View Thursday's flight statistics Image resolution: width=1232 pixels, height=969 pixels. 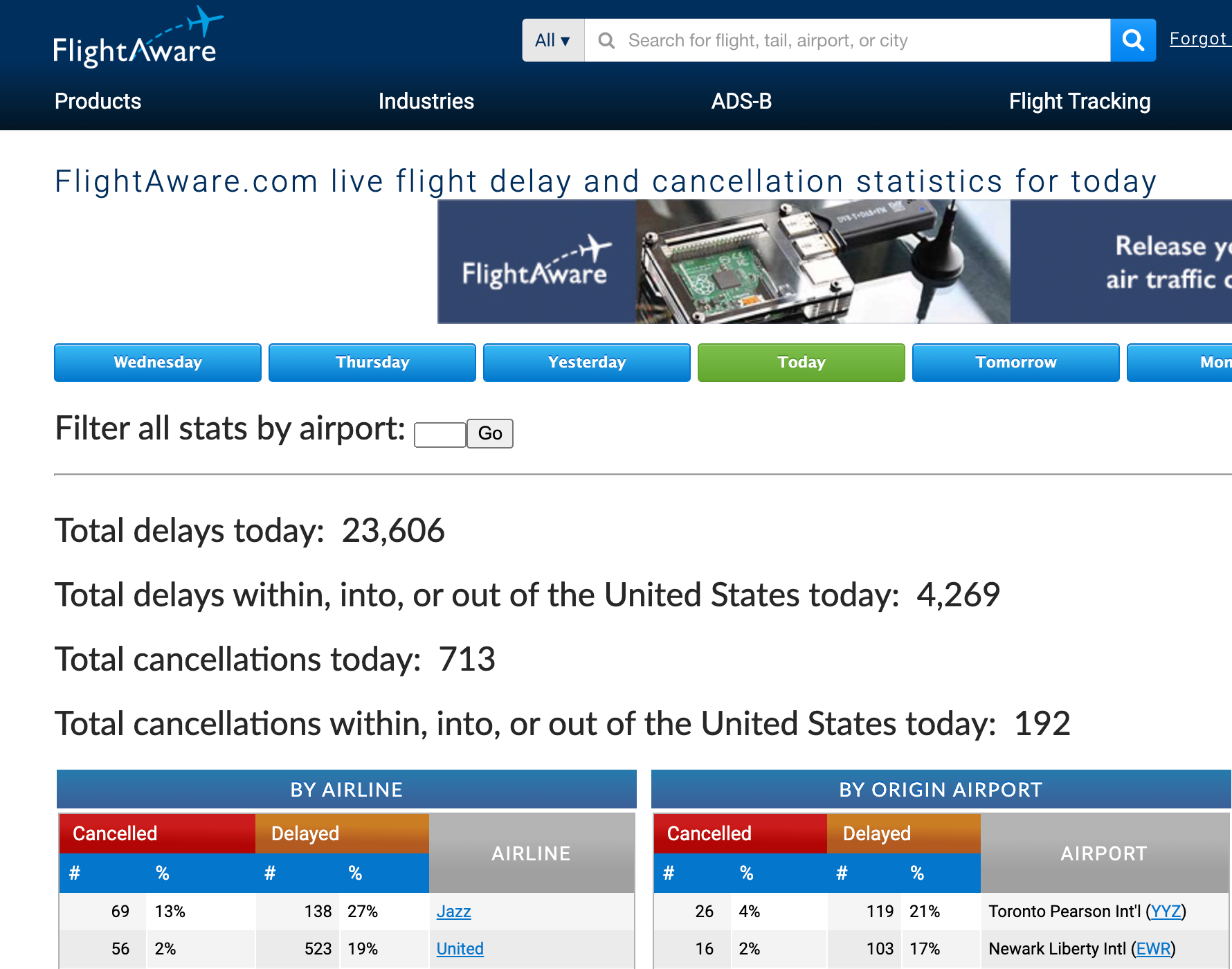(x=372, y=362)
